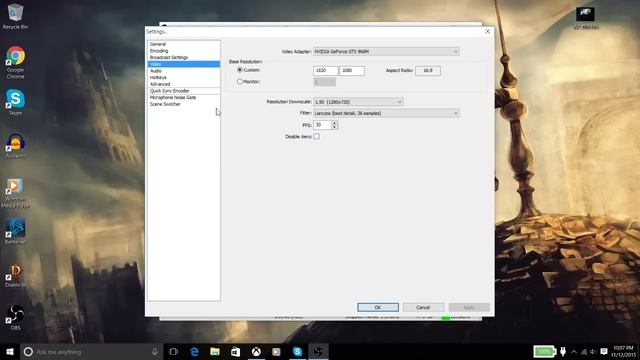Image resolution: width=640 pixels, height=360 pixels.
Task: Click the FPS value field
Action: point(322,125)
